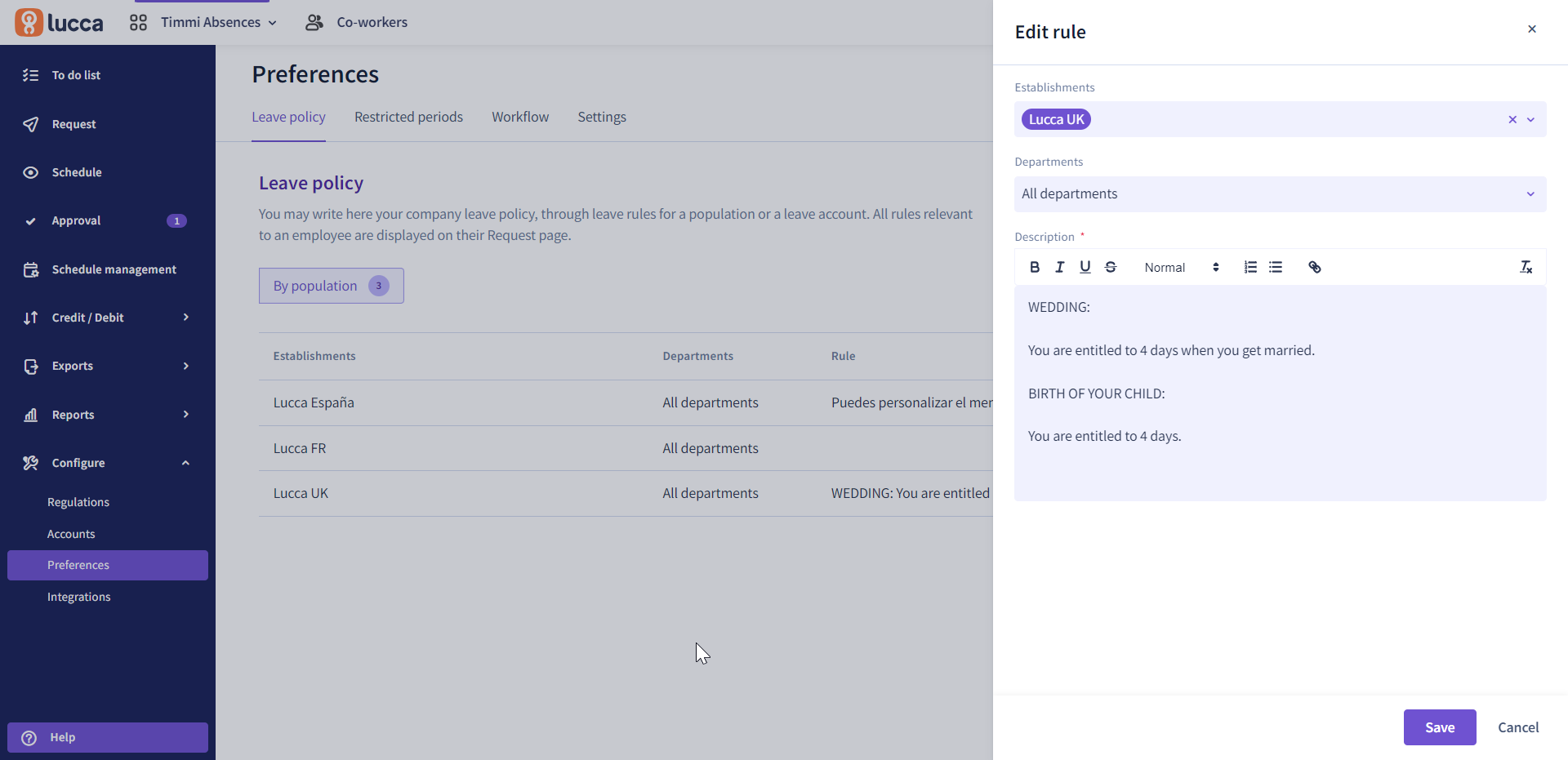Select the Lucca FR row

pos(626,448)
